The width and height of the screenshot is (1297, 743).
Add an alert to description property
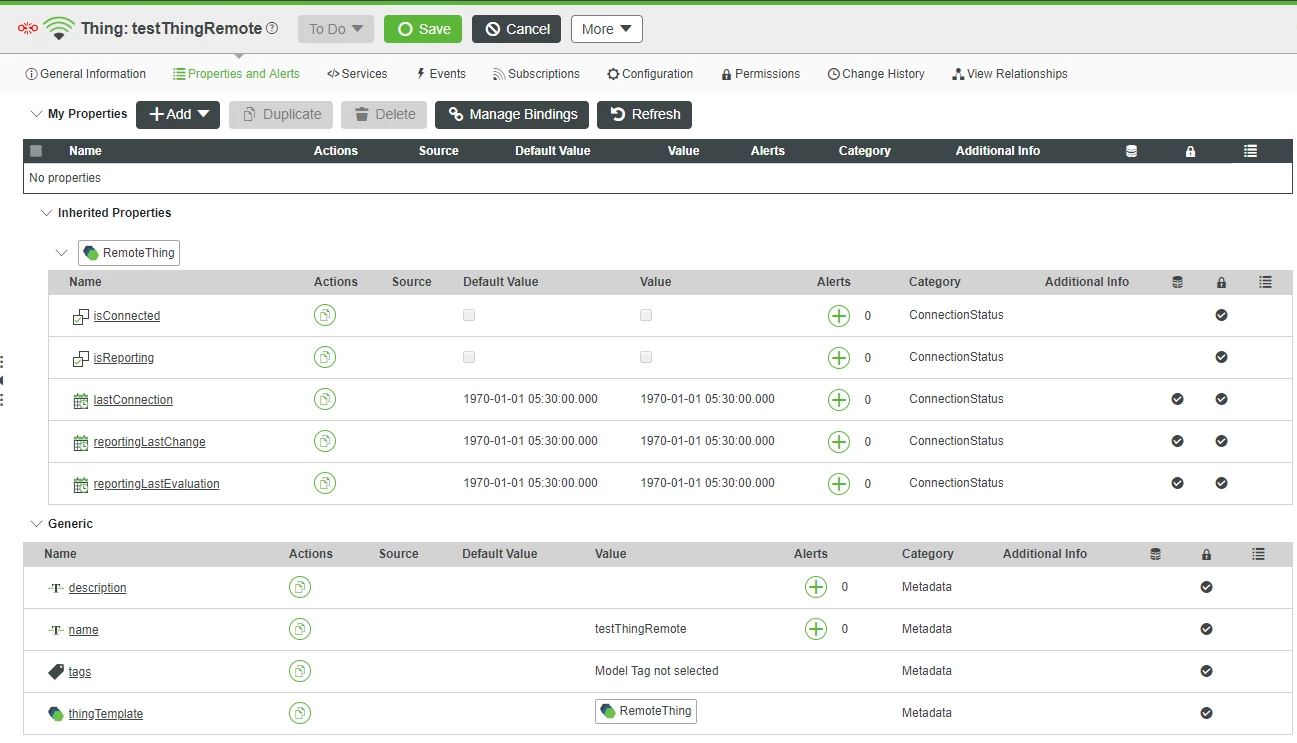coord(816,587)
